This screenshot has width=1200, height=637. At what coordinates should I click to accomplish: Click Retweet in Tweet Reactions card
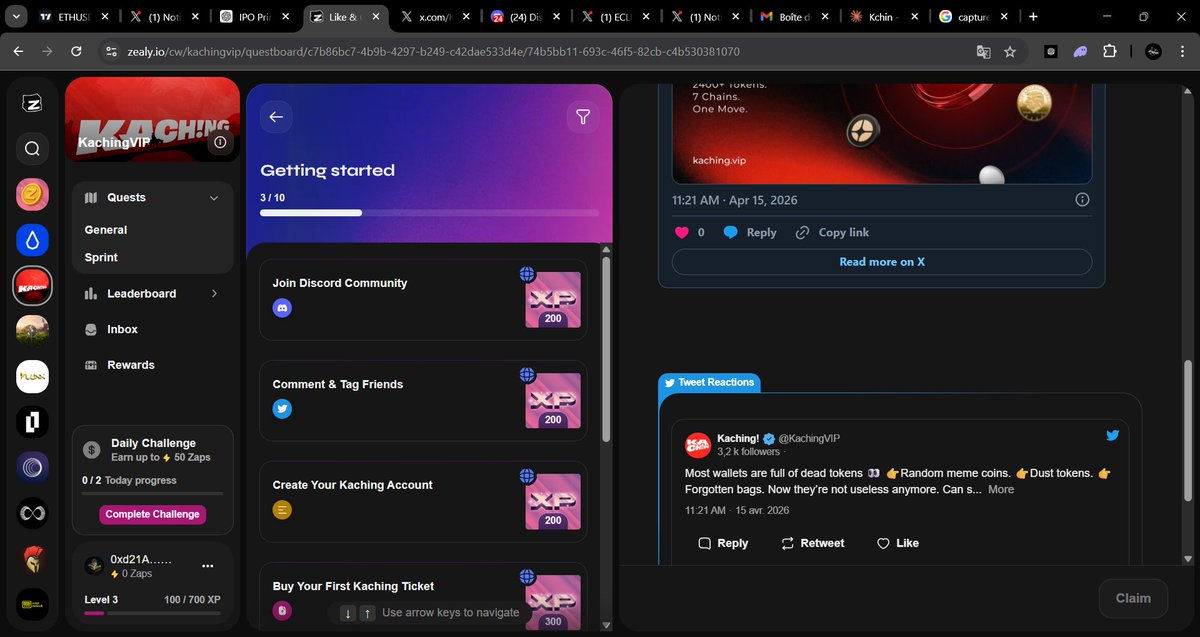(812, 543)
